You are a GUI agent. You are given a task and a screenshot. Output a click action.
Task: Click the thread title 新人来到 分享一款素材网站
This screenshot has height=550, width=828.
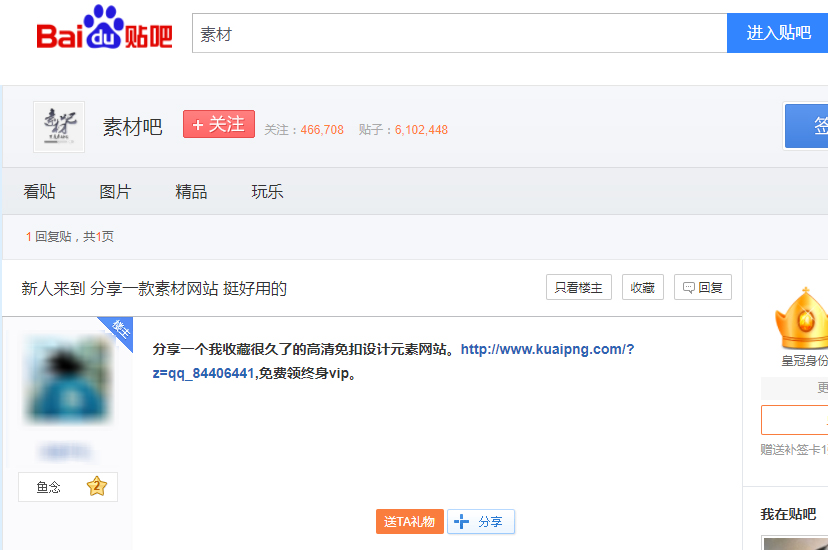[x=154, y=289]
